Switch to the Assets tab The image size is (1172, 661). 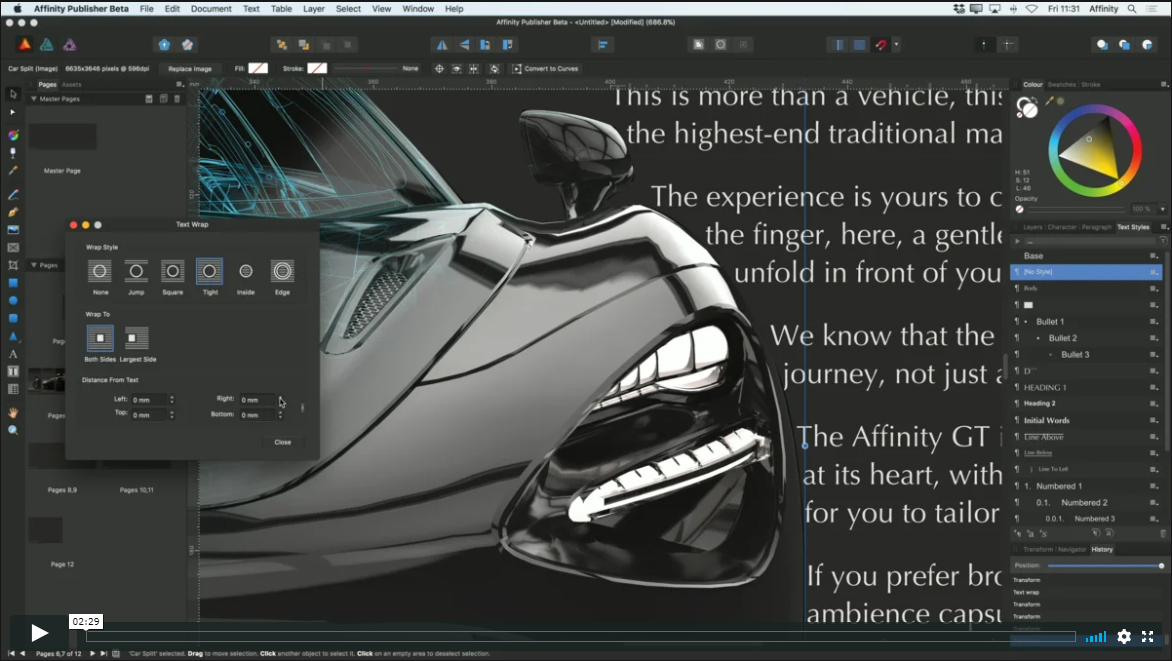coord(72,84)
